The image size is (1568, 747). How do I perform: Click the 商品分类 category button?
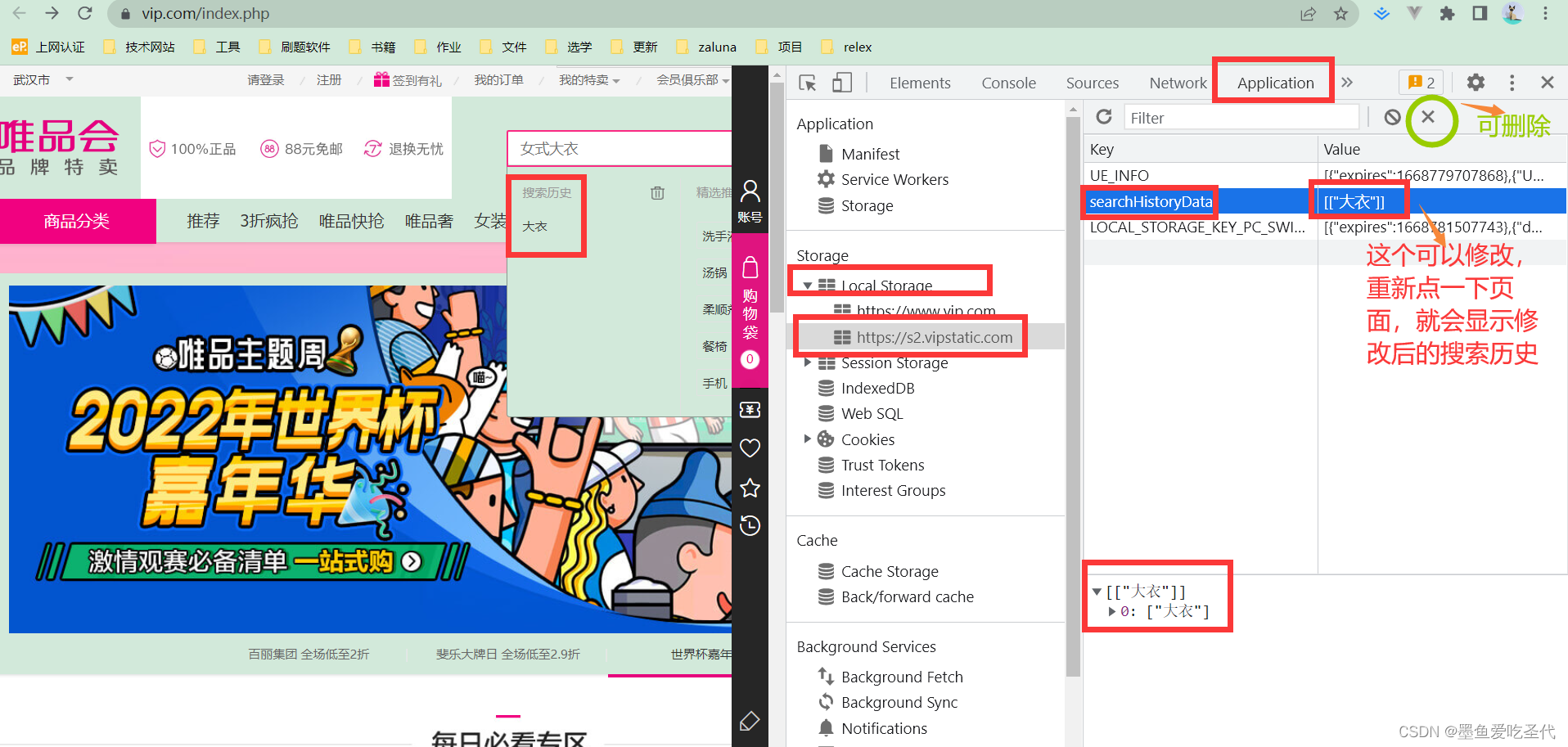coord(77,221)
